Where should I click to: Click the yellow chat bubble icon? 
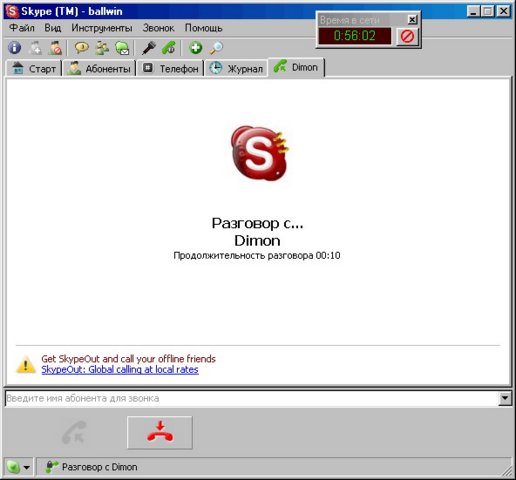click(x=81, y=48)
